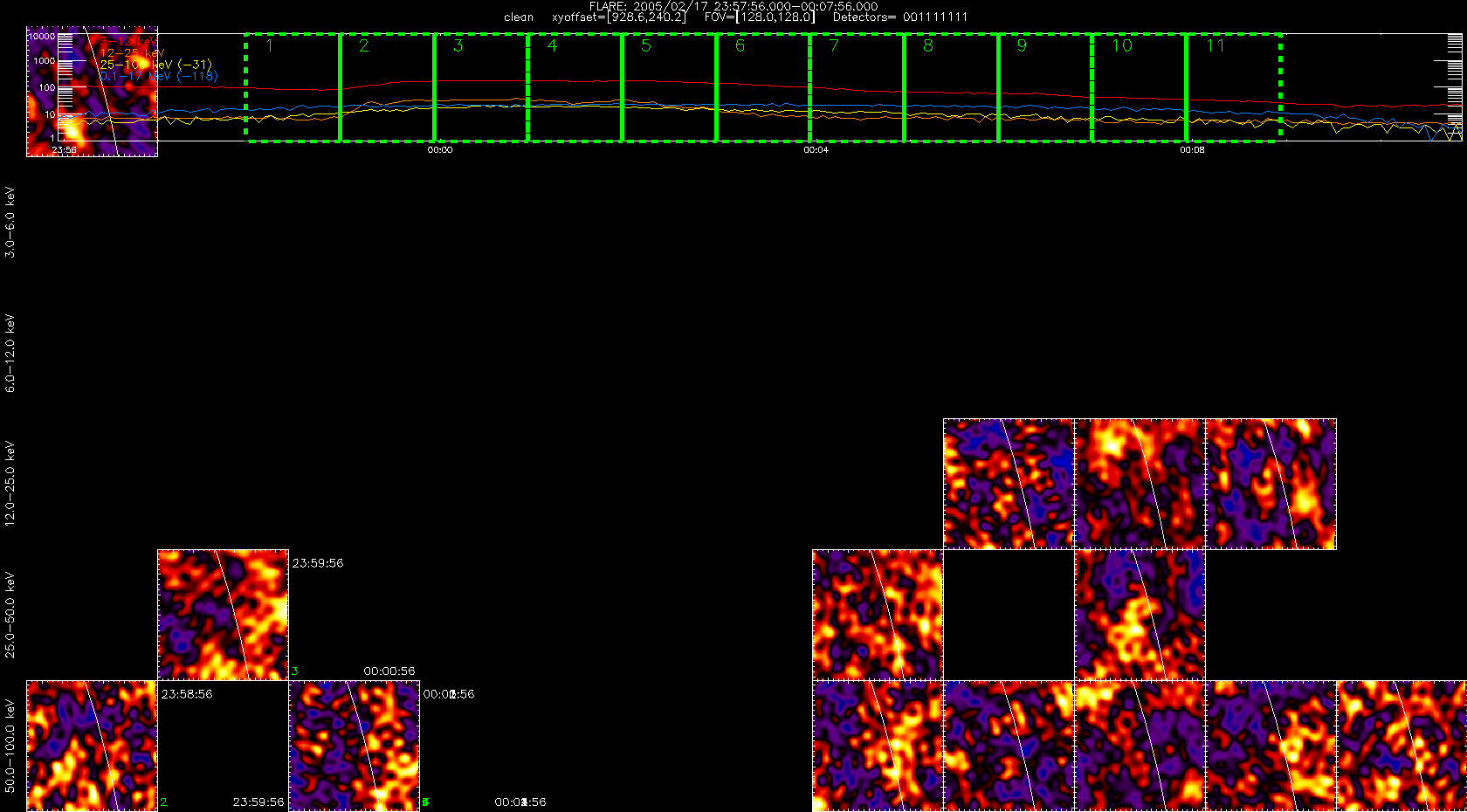The height and width of the screenshot is (812, 1467).
Task: Click the FLARE date and time title
Action: coord(733,6)
